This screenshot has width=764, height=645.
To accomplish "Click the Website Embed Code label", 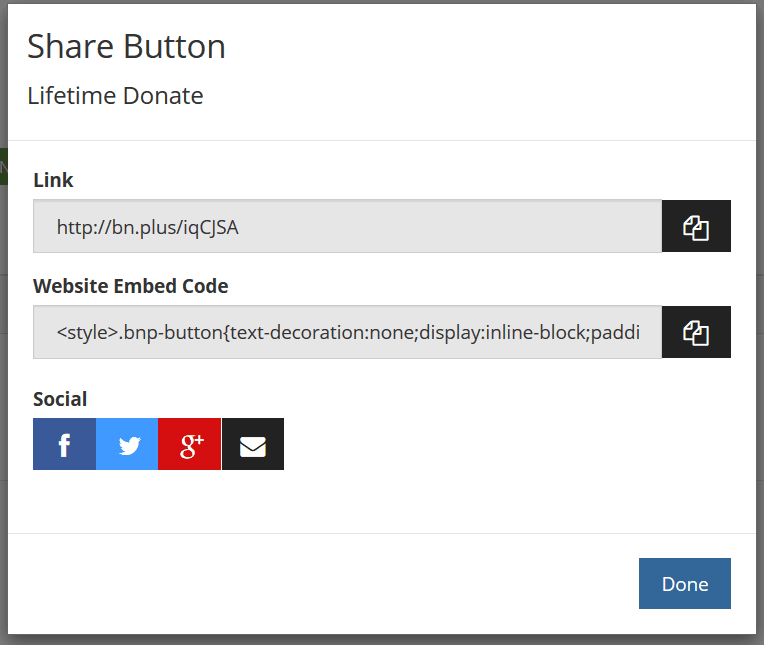I will [130, 286].
